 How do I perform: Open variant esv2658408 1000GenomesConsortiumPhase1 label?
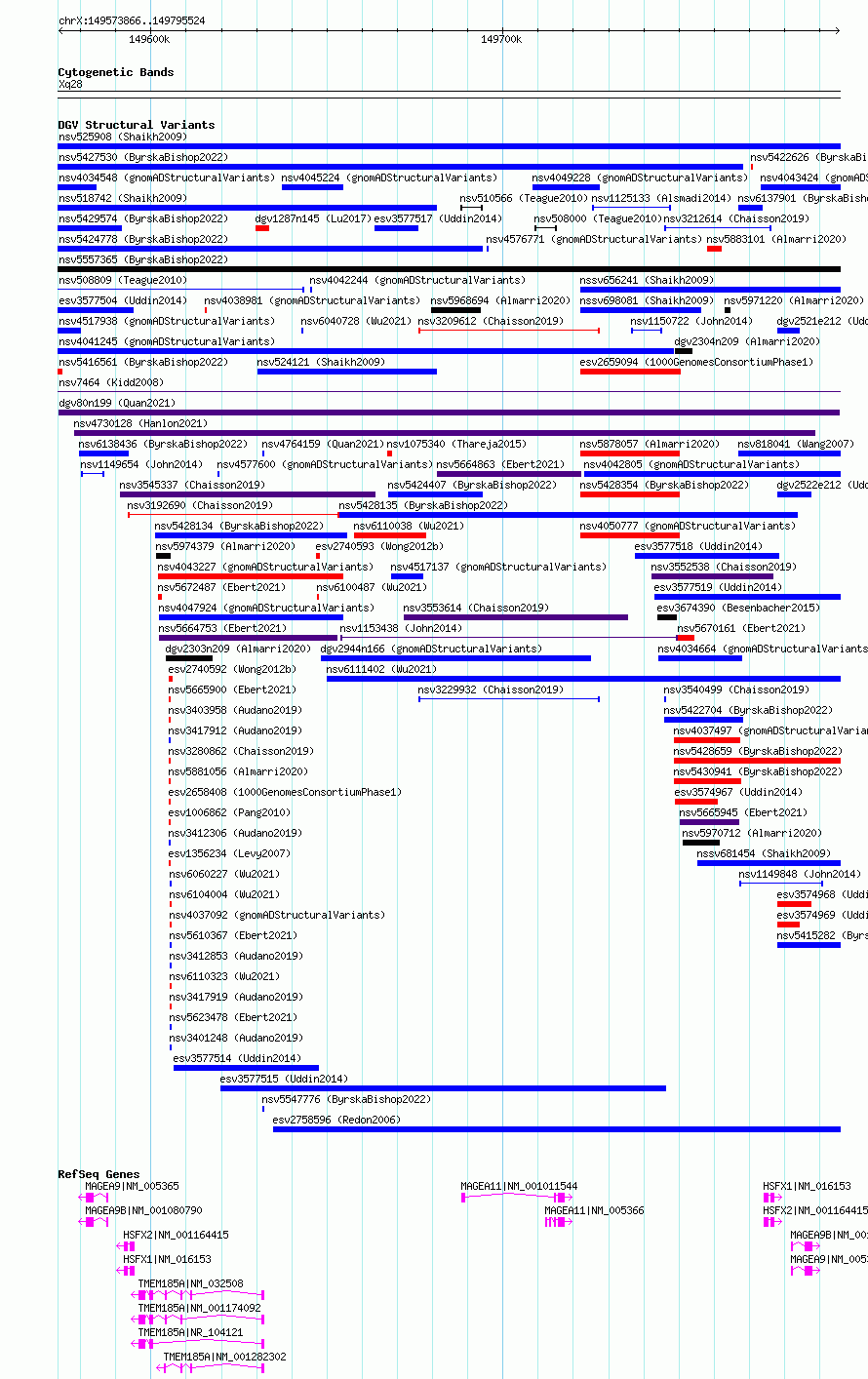[285, 792]
